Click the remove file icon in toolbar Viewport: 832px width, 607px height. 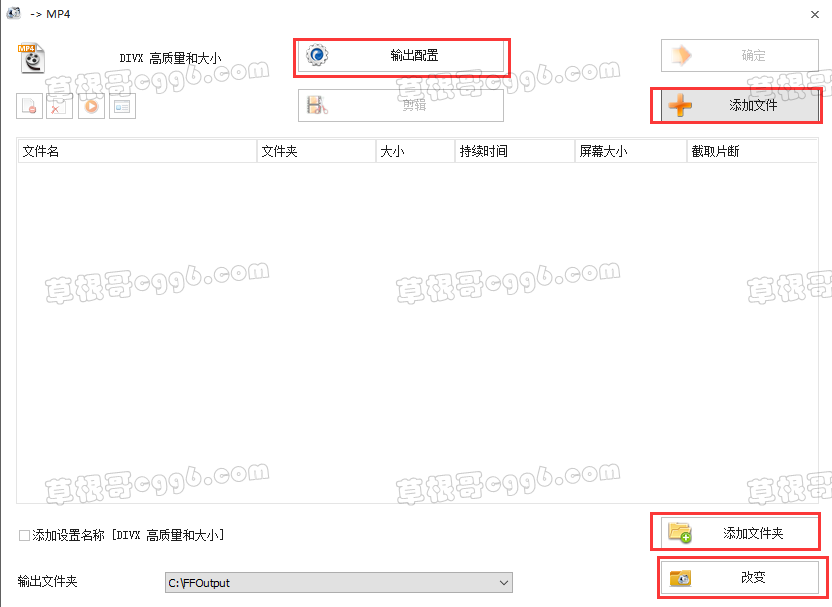(29, 106)
